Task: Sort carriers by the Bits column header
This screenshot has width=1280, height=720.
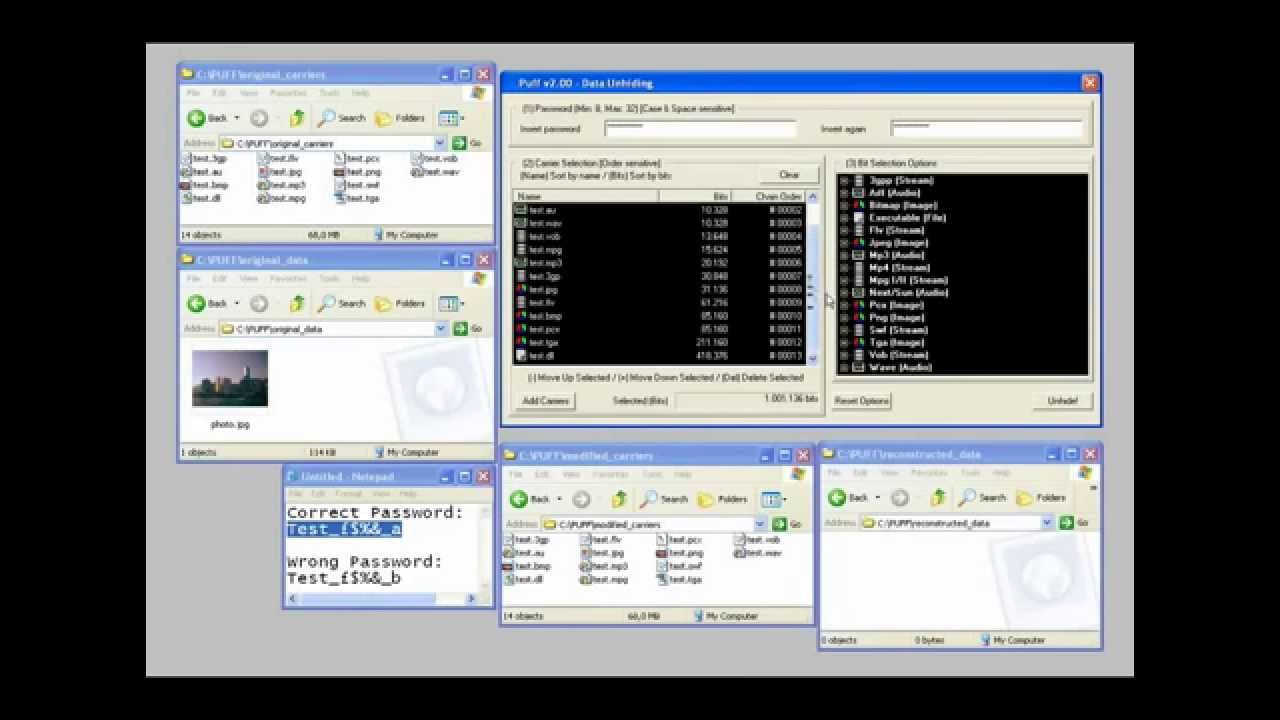Action: tap(695, 197)
